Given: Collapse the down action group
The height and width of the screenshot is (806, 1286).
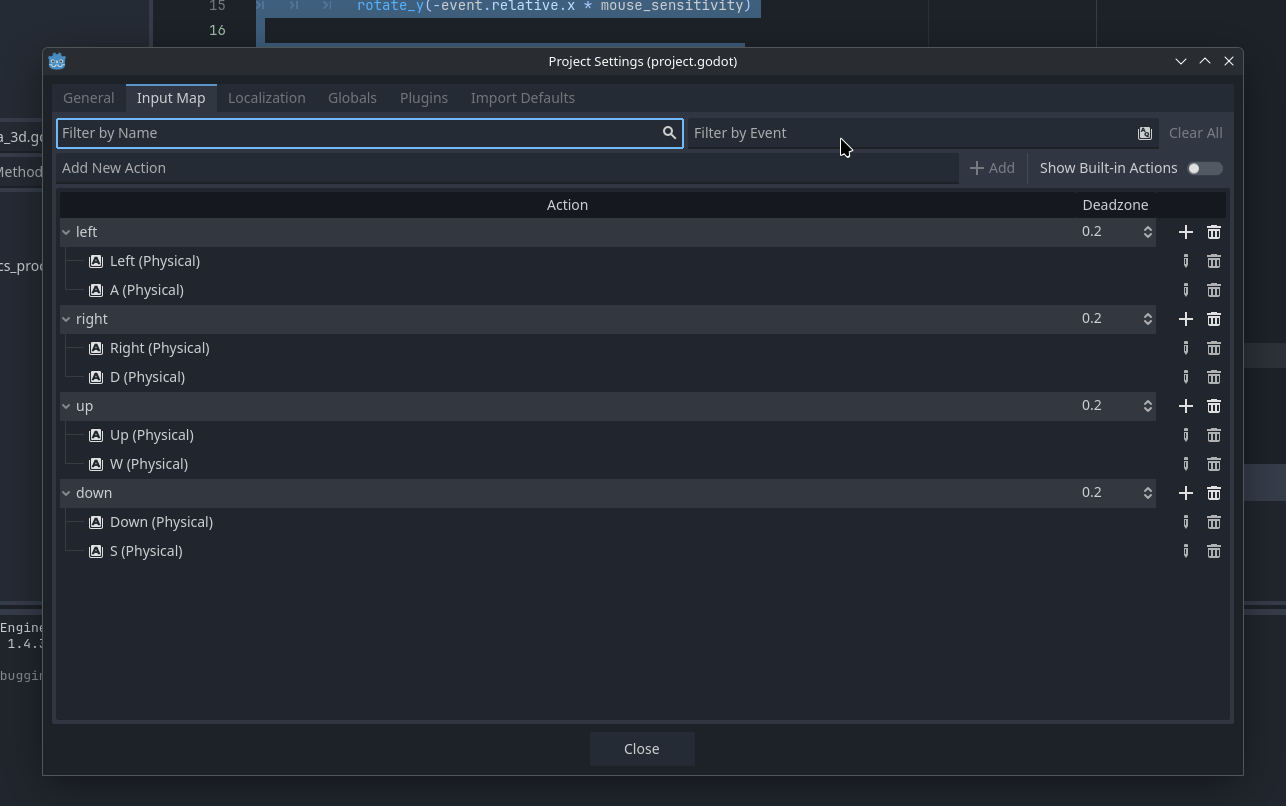Looking at the screenshot, I should [x=66, y=493].
